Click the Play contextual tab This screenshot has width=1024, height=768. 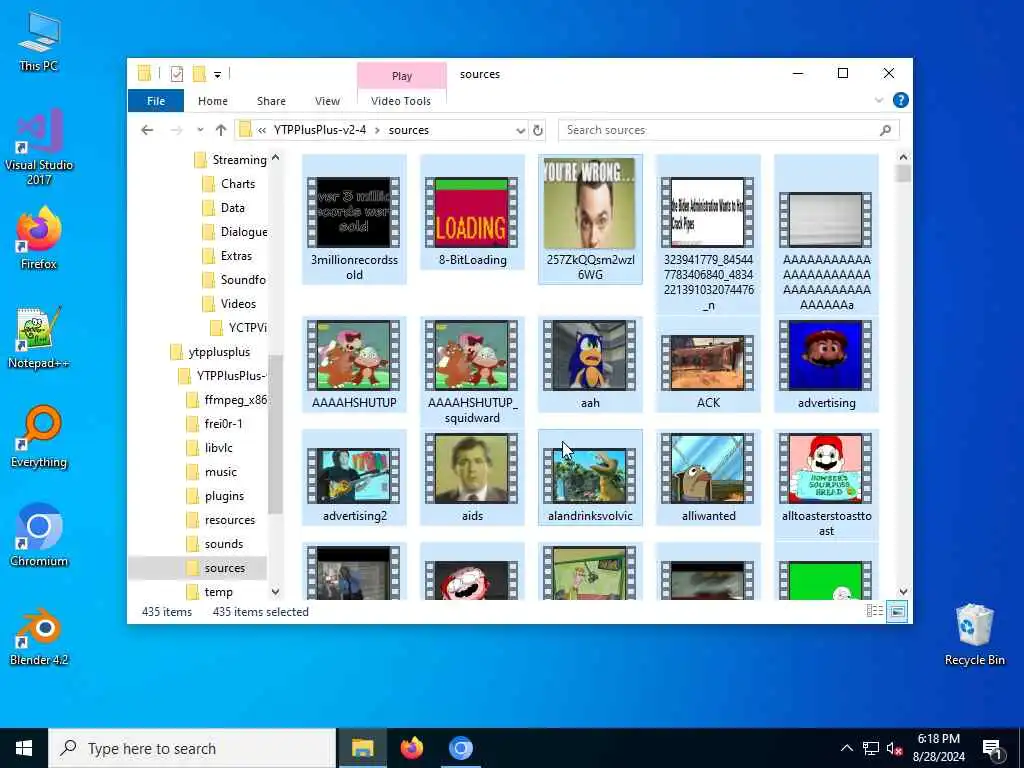point(402,76)
